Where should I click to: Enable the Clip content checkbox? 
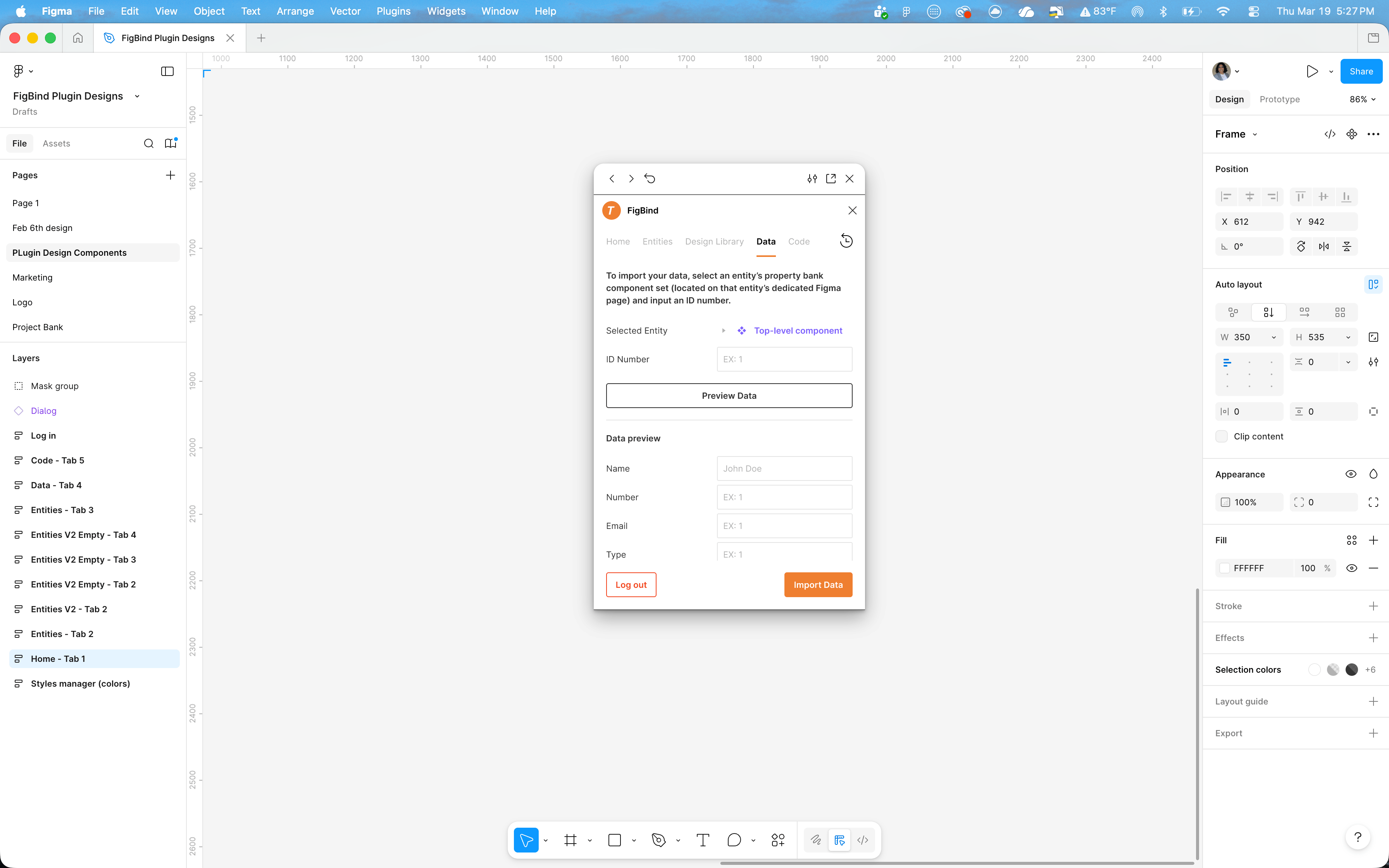coord(1222,436)
